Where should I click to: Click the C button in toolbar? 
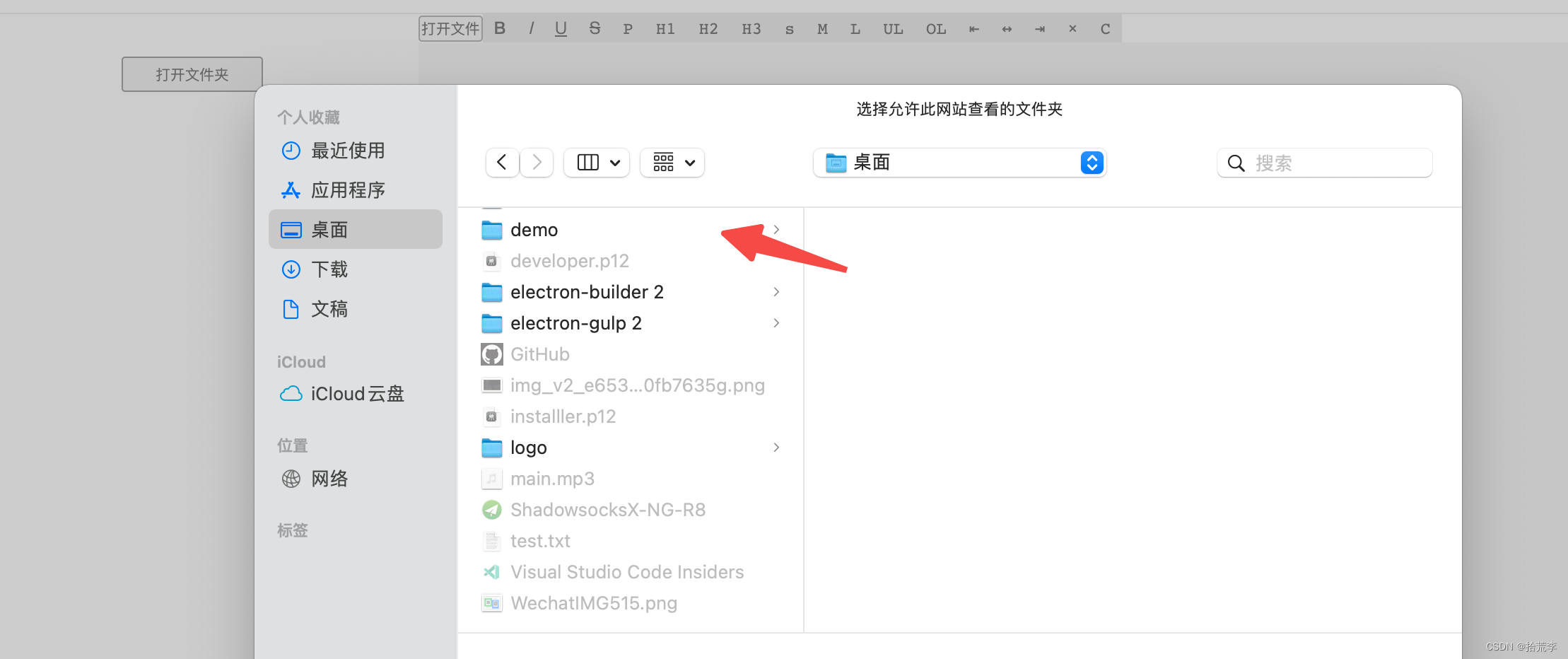click(x=1106, y=29)
